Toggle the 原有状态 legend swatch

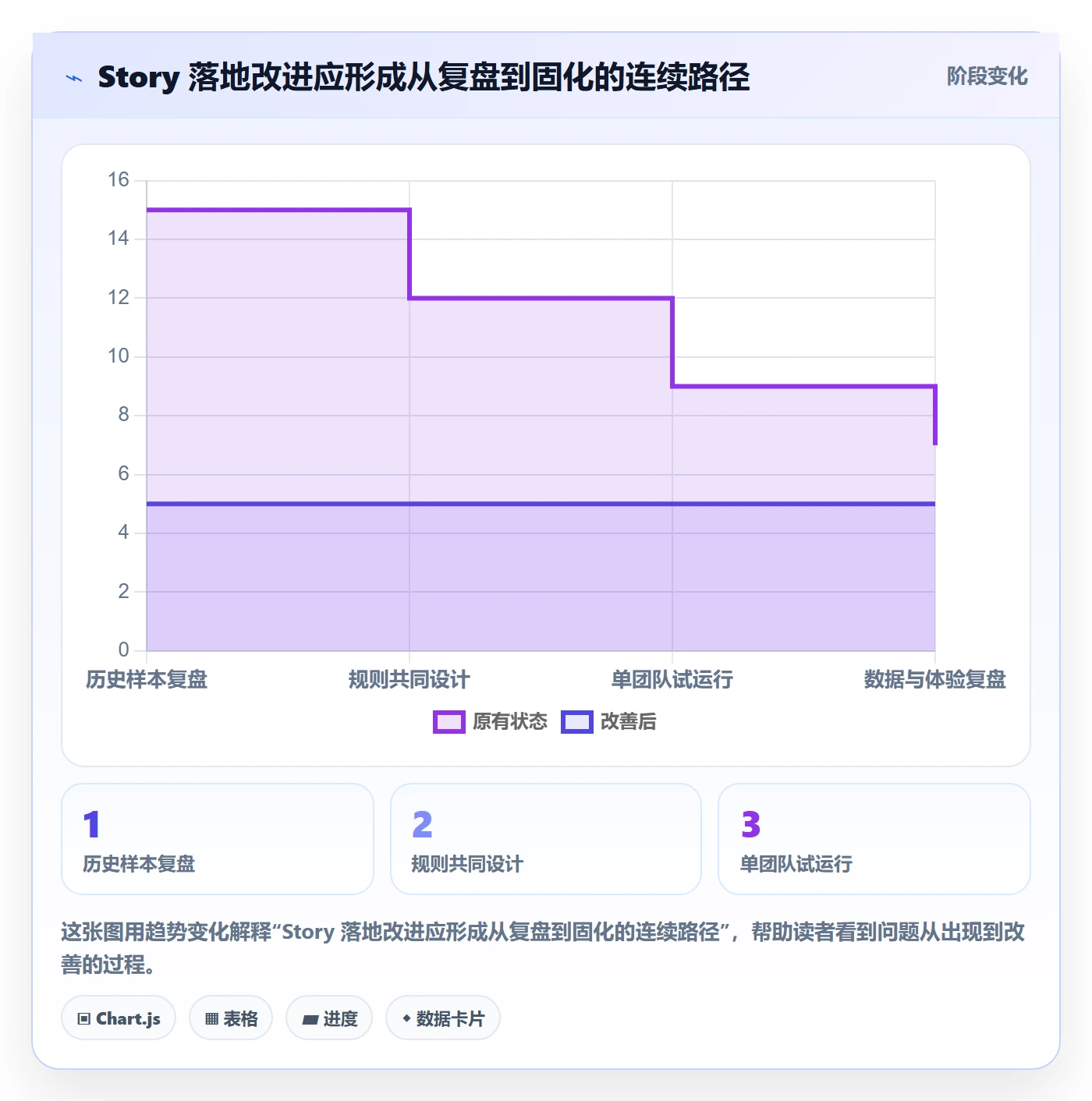[x=449, y=722]
